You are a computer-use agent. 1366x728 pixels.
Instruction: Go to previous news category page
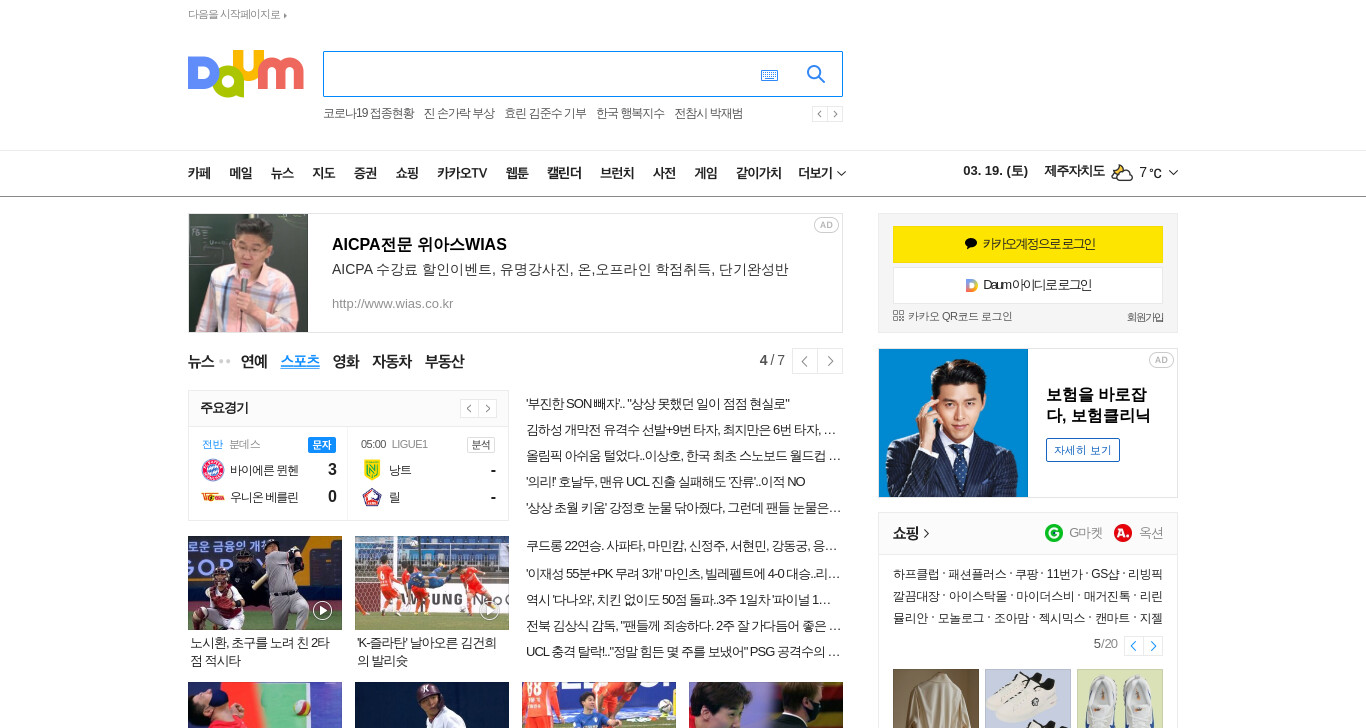tap(804, 361)
